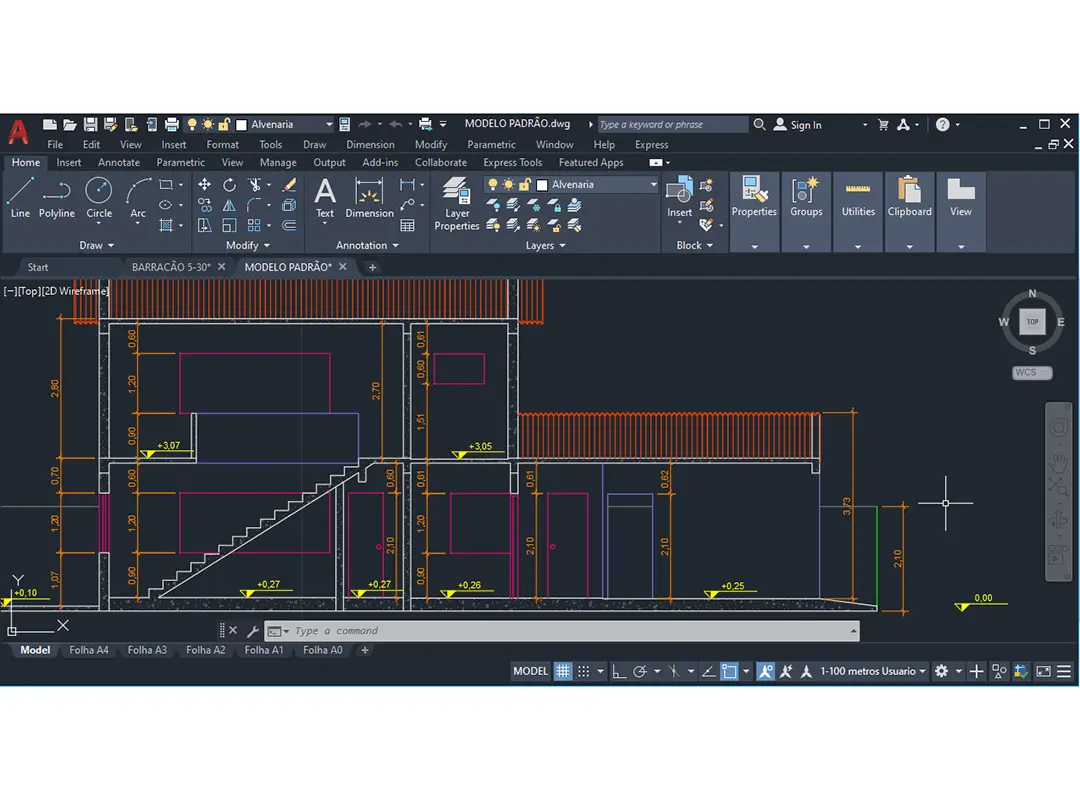The width and height of the screenshot is (1080, 800).
Task: Expand the Draw panel flyout
Action: (97, 245)
